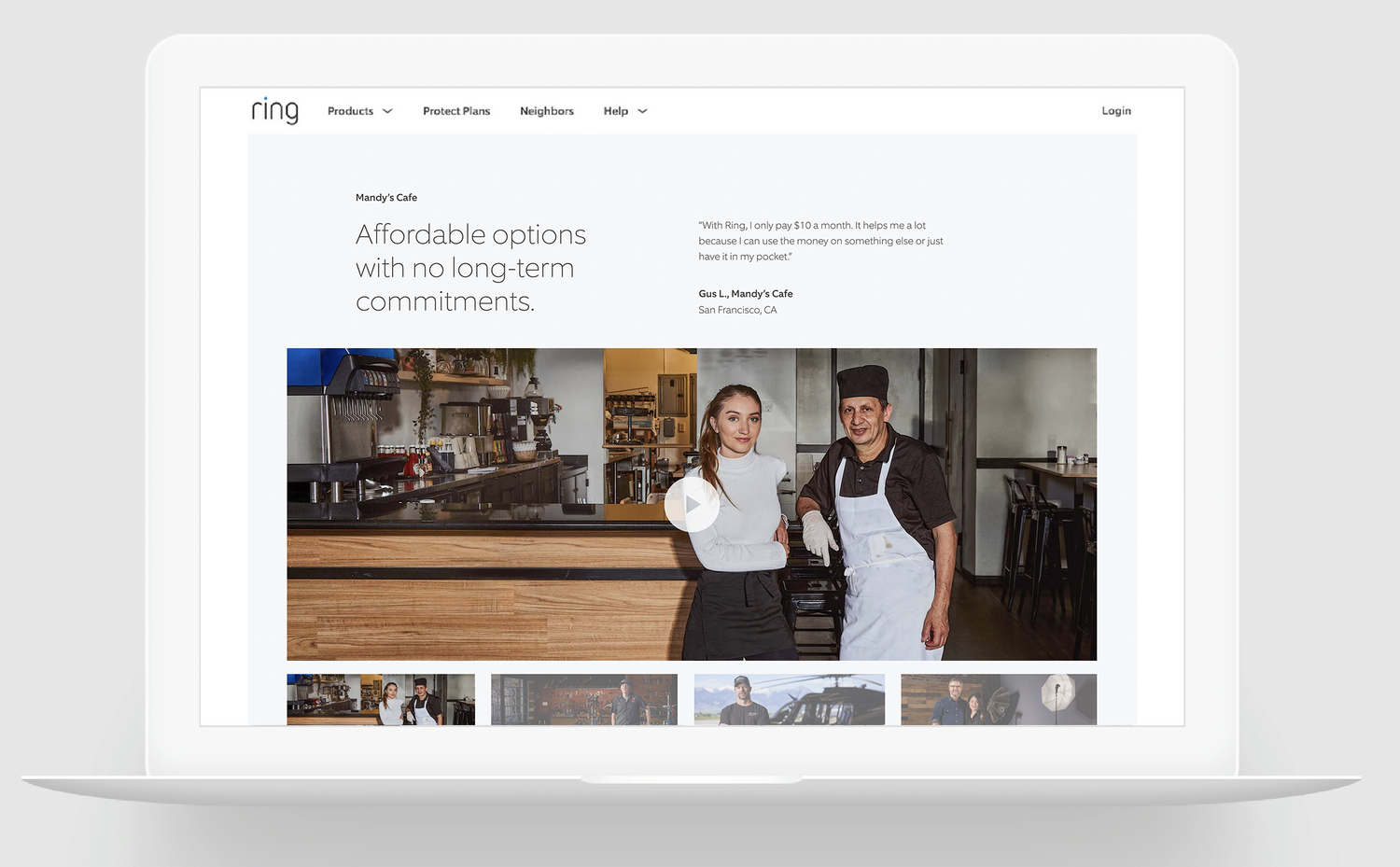The height and width of the screenshot is (867, 1400).
Task: Open the Help menu
Action: click(x=616, y=111)
